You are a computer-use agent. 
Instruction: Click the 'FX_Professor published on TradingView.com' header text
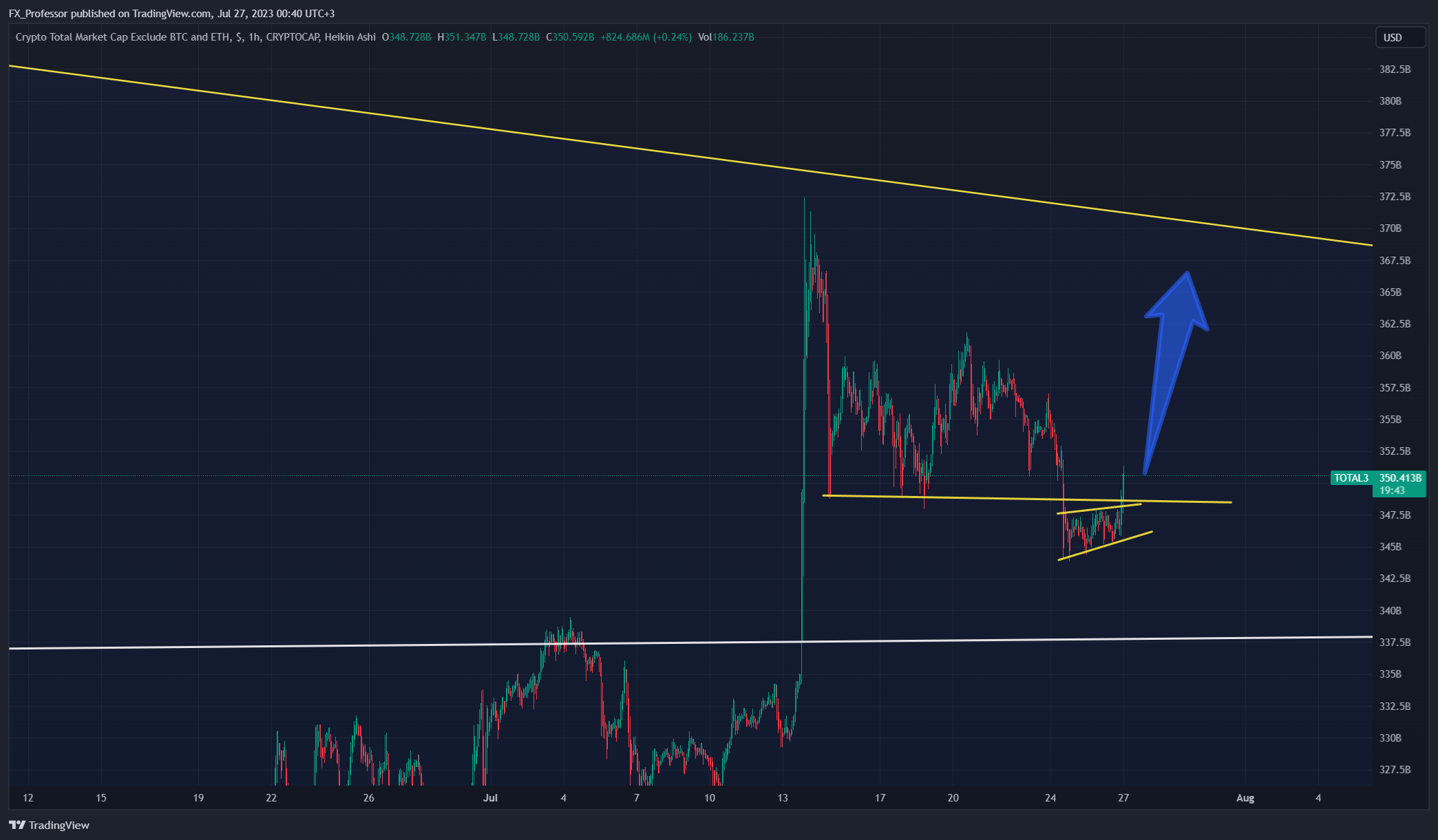click(x=109, y=14)
